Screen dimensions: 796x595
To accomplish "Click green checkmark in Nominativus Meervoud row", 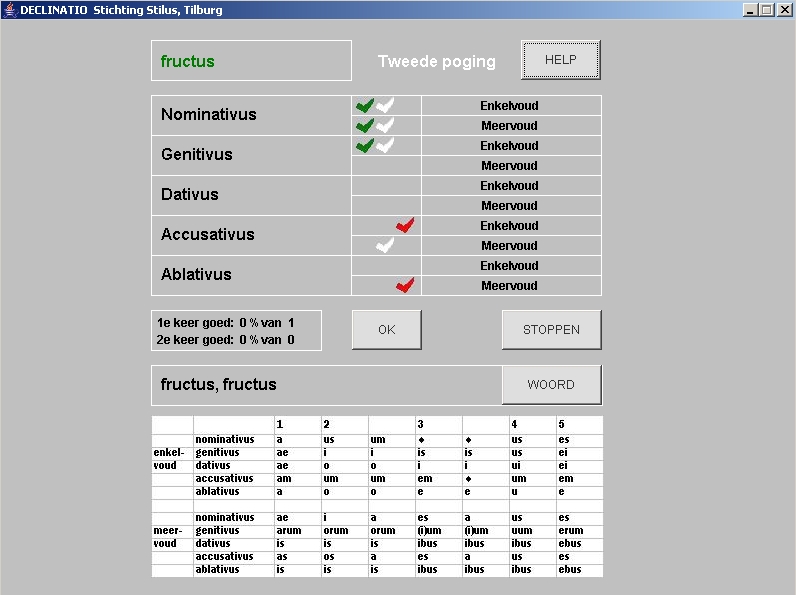I will [x=365, y=125].
